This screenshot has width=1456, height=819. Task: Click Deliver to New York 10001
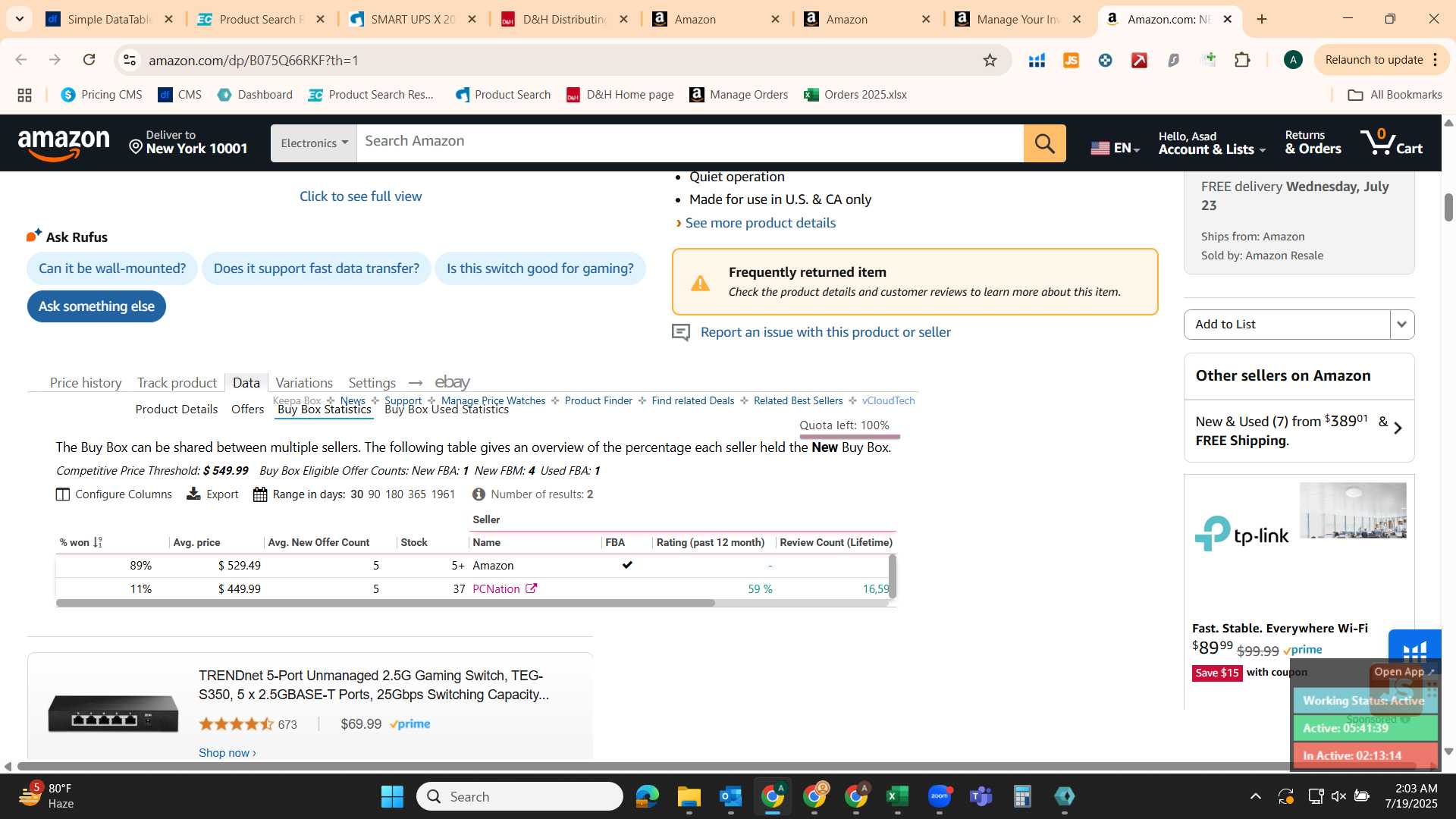(x=188, y=143)
